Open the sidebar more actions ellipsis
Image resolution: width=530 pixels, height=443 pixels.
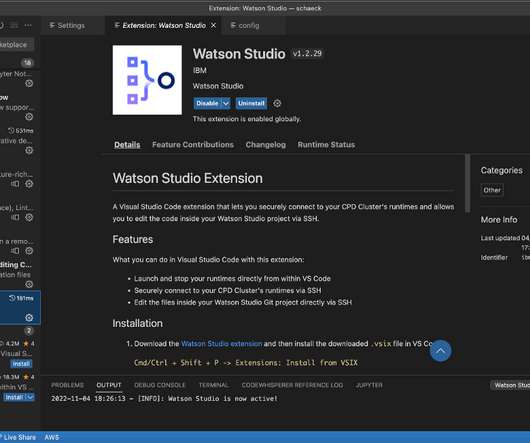click(x=28, y=25)
